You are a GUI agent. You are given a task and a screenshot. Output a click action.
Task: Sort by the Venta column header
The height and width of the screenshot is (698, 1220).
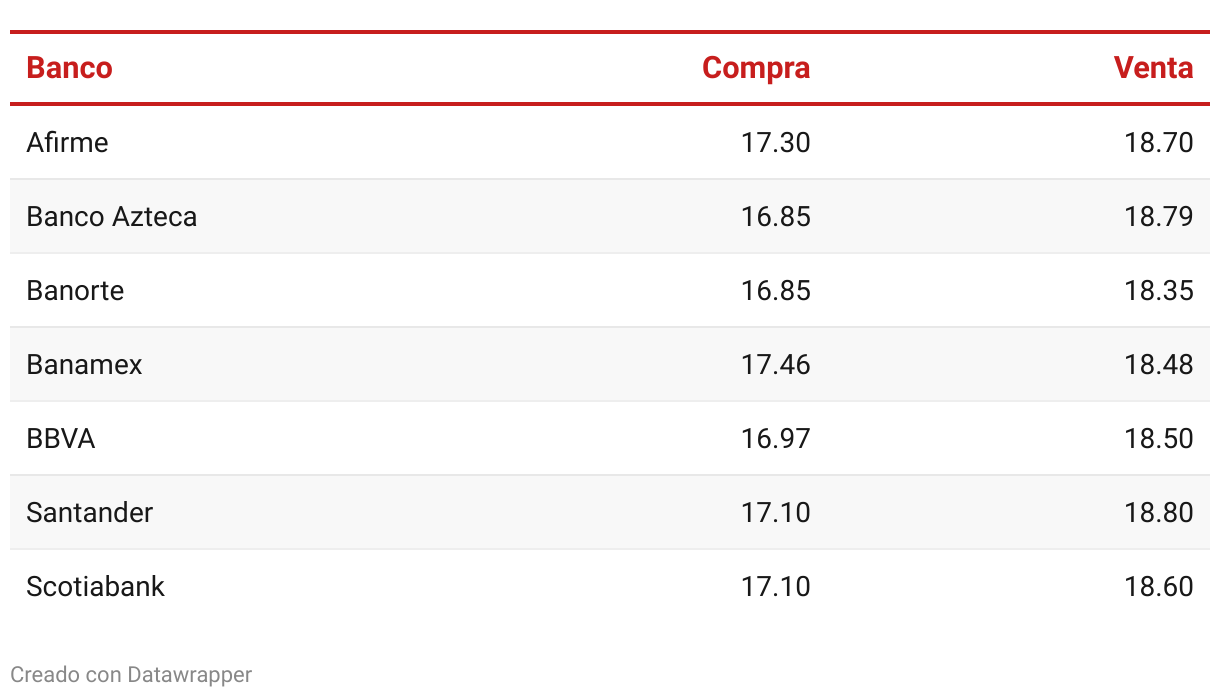pos(1153,68)
